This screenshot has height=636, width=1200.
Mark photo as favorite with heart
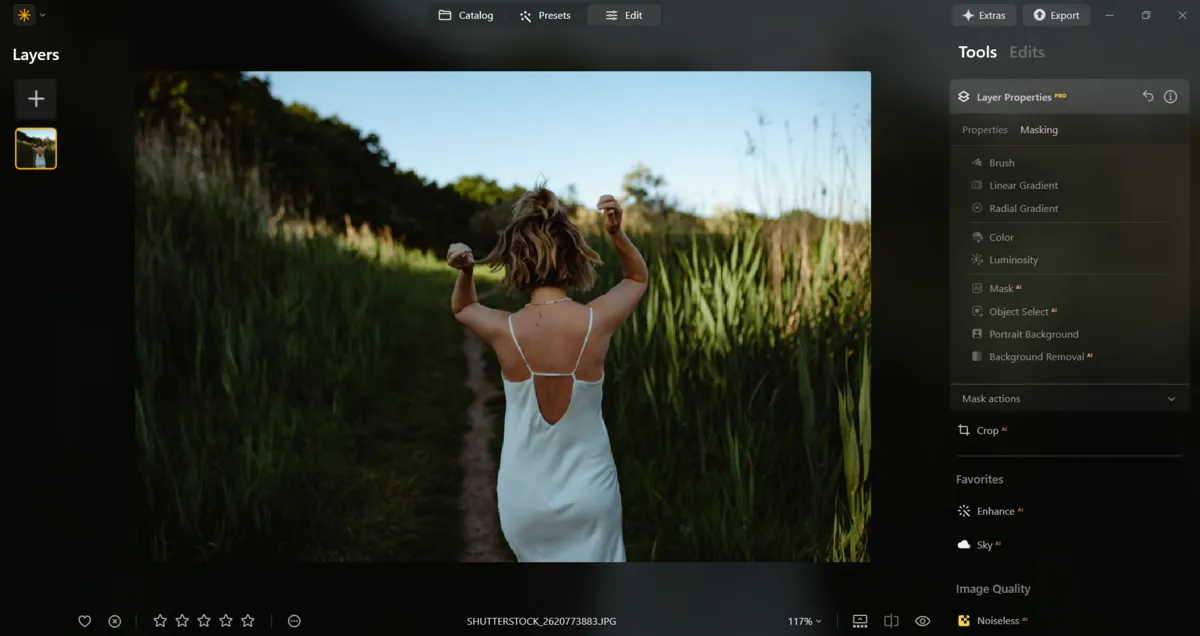[85, 621]
